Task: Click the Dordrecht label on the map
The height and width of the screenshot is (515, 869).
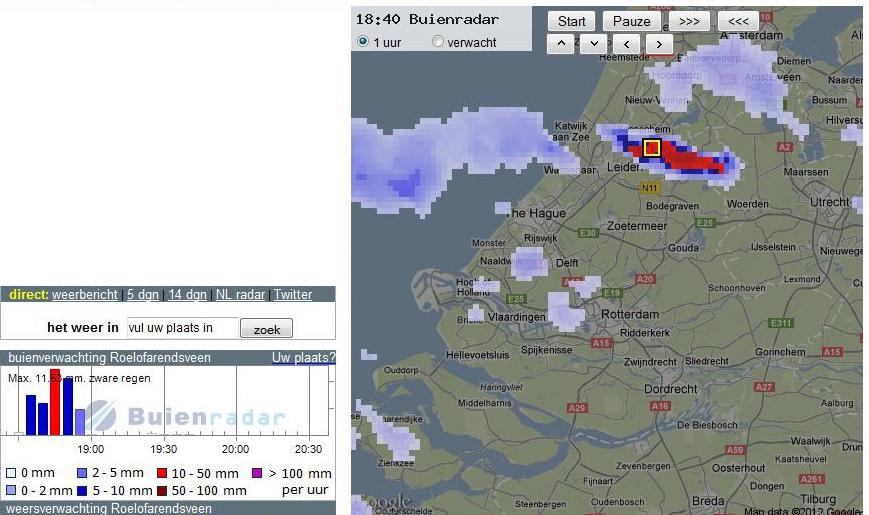Action: tap(671, 389)
